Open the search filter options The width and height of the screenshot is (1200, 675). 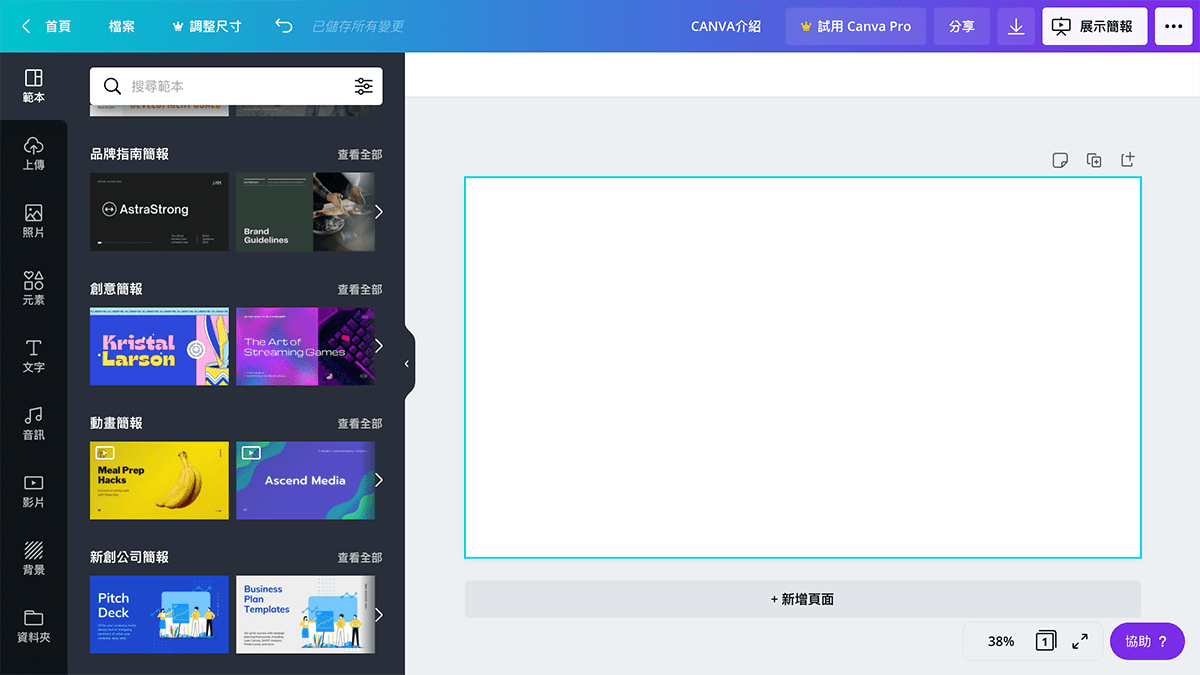(x=363, y=86)
